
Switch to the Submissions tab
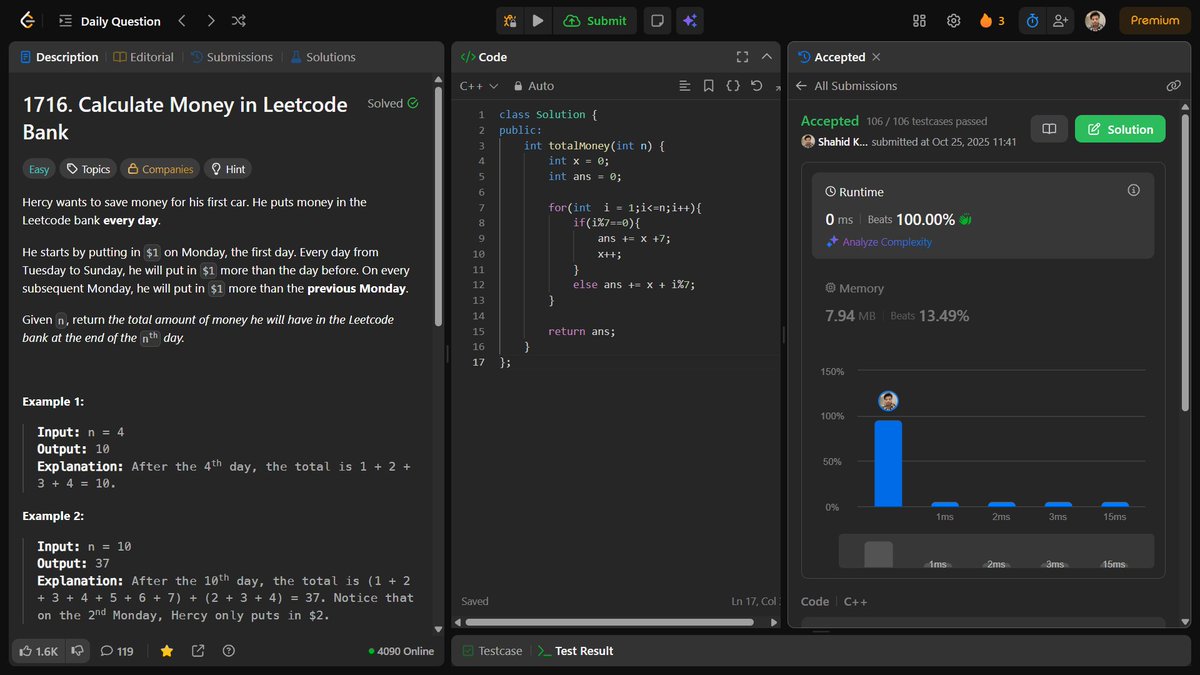pos(231,57)
